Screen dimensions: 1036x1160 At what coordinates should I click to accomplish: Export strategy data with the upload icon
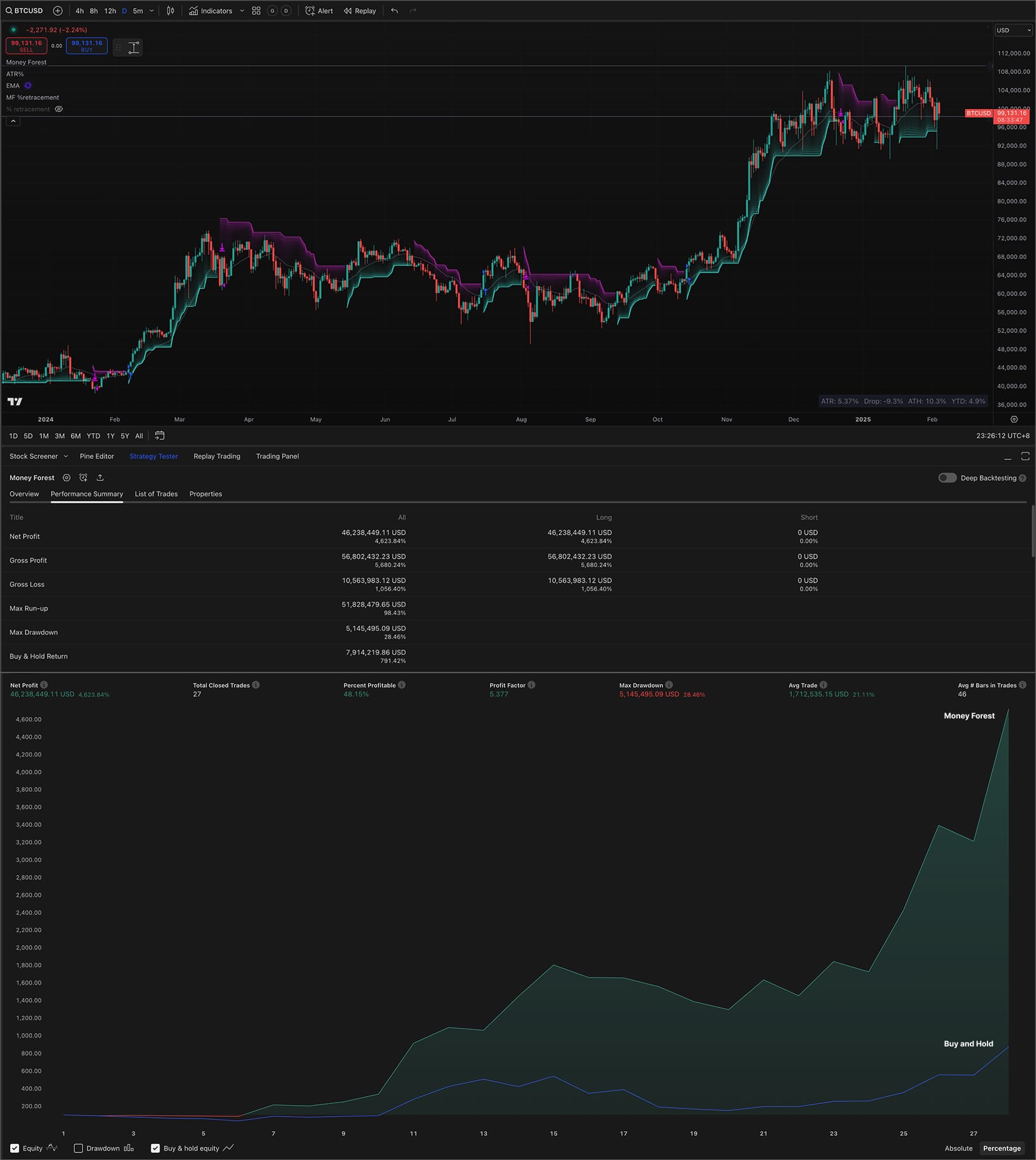coord(100,478)
